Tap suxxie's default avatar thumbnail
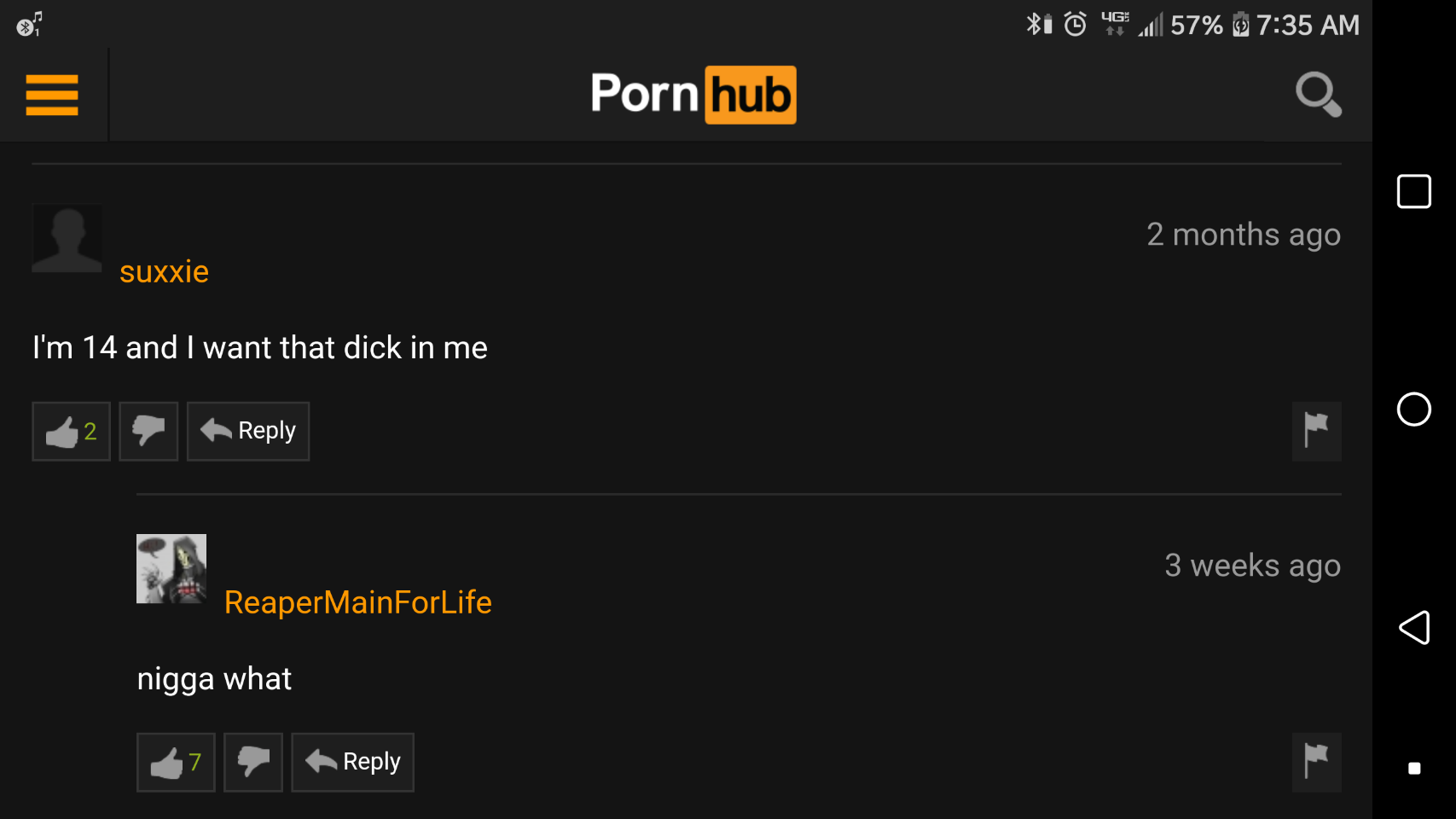Image resolution: width=1456 pixels, height=819 pixels. coord(67,238)
